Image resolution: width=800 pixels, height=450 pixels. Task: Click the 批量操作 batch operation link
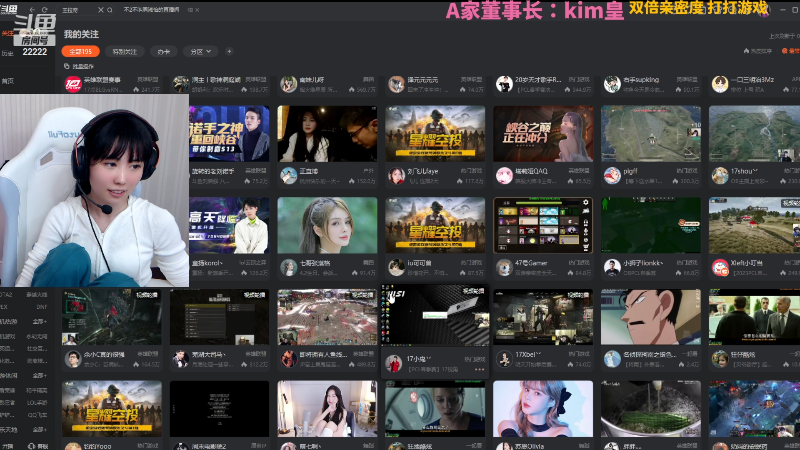tap(79, 66)
